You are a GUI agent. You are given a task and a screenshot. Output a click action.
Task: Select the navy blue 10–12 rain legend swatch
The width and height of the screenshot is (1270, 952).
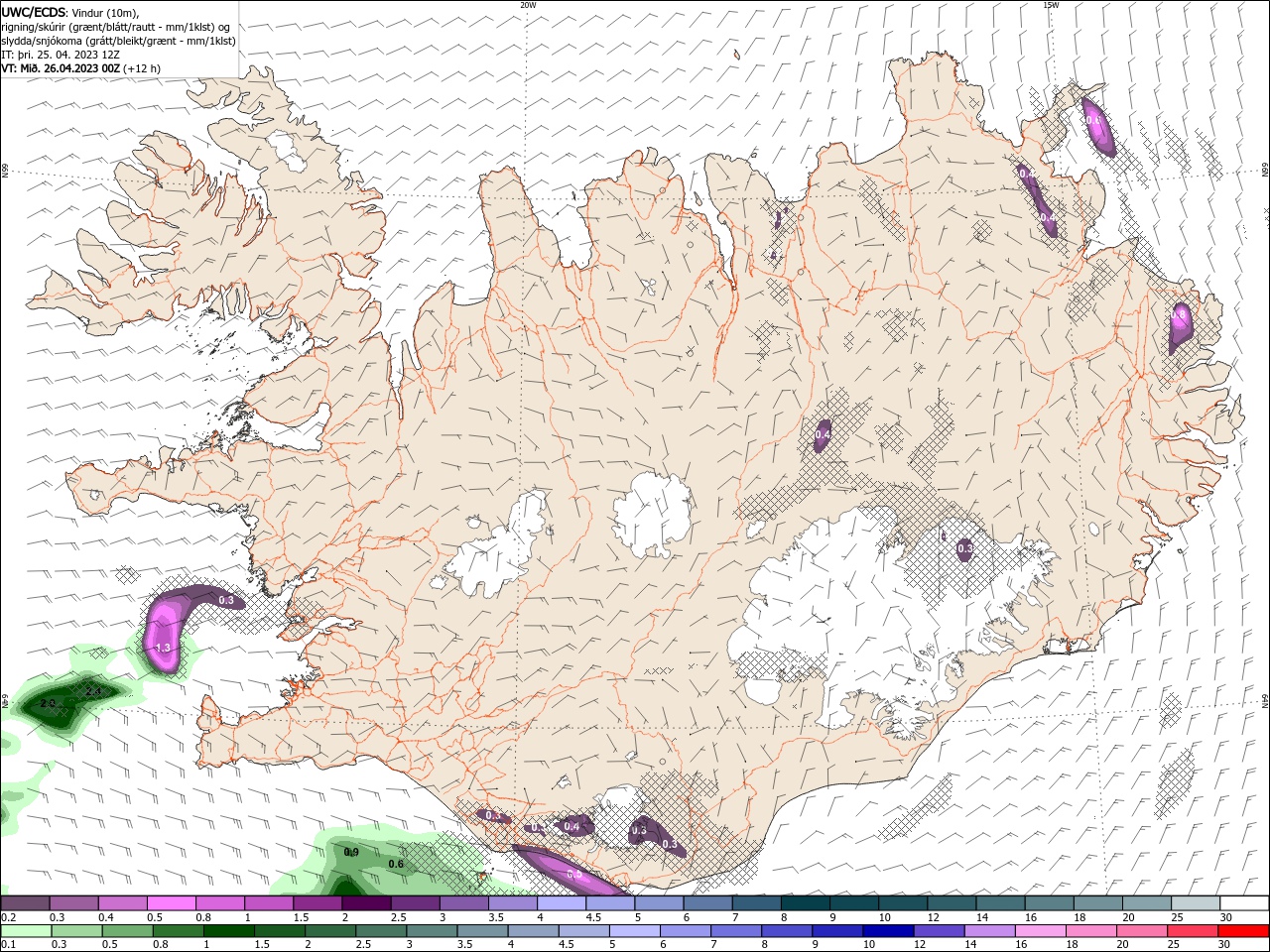point(887,931)
